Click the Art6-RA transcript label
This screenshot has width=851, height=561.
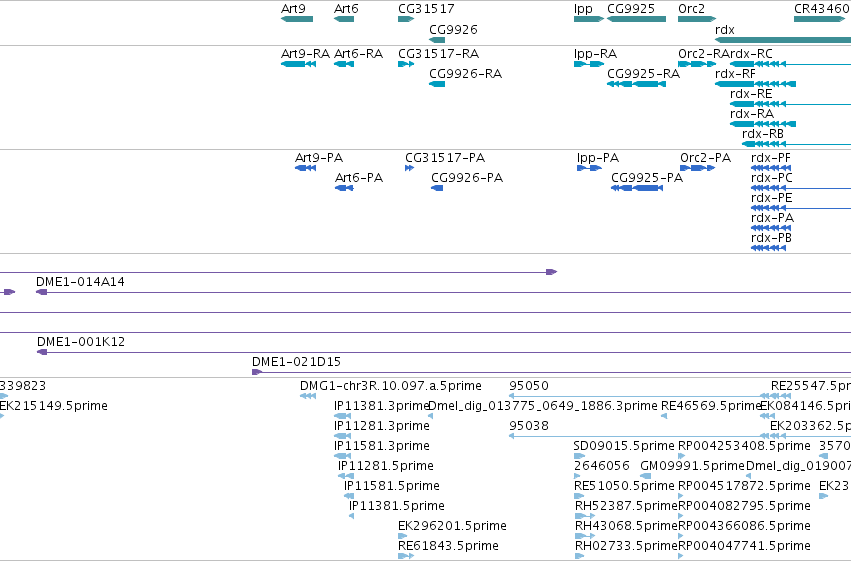[358, 54]
